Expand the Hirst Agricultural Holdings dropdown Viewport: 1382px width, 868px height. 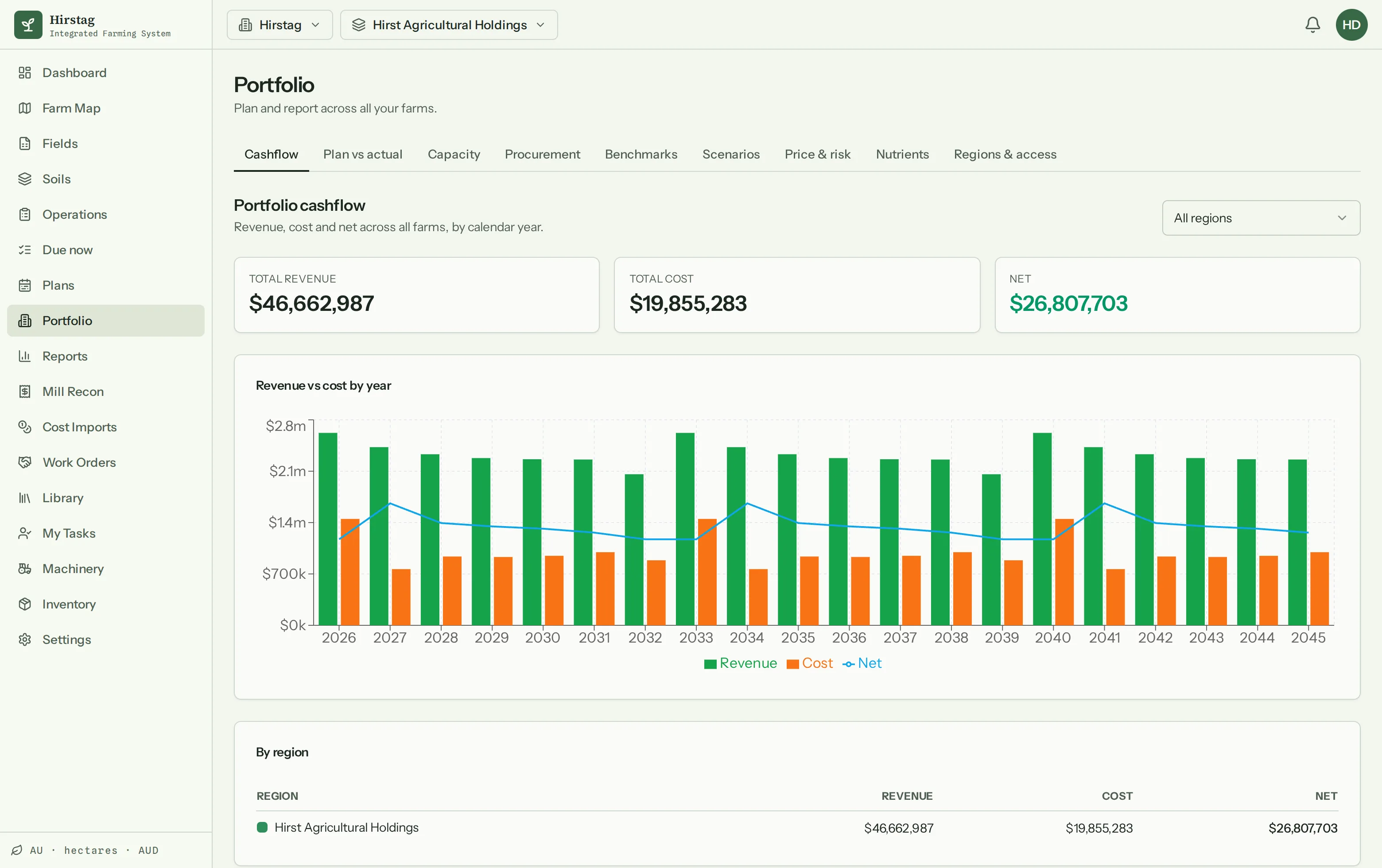point(449,25)
